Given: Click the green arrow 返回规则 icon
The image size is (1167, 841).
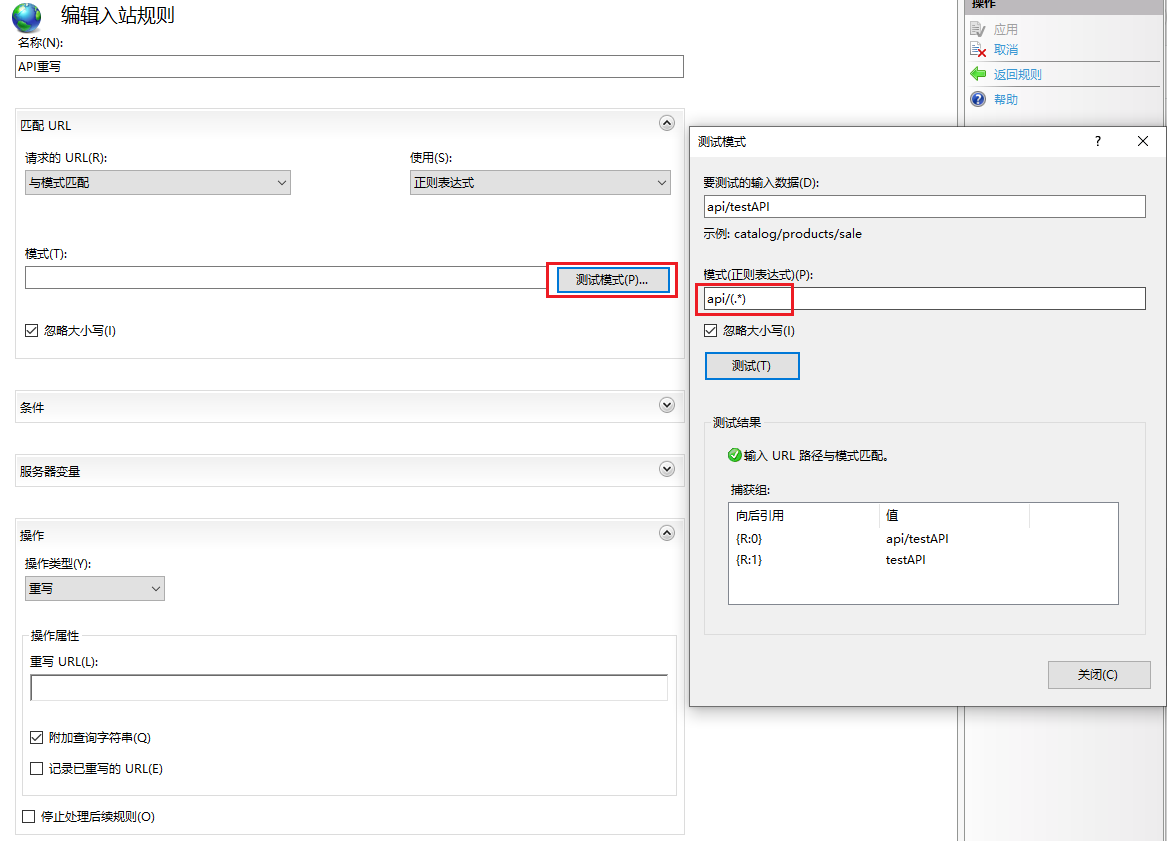Looking at the screenshot, I should tap(978, 74).
